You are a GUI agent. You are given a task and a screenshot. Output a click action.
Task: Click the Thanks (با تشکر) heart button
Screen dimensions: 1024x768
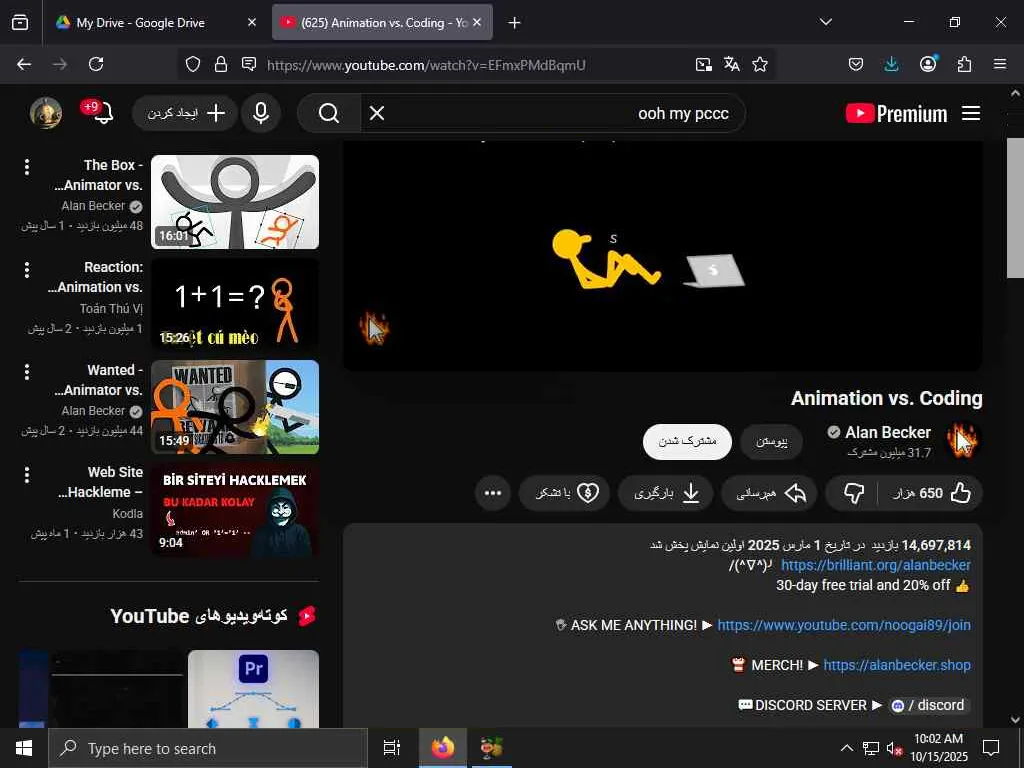pyautogui.click(x=564, y=493)
